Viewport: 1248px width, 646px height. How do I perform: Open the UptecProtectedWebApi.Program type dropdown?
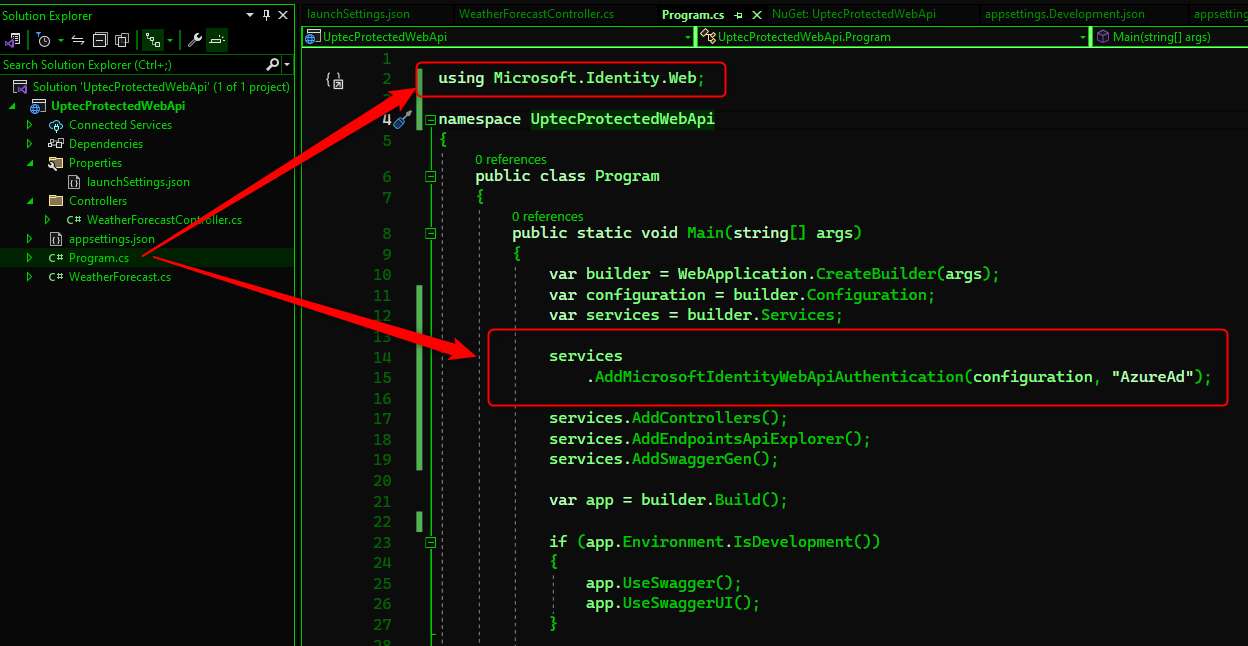pyautogui.click(x=1083, y=37)
